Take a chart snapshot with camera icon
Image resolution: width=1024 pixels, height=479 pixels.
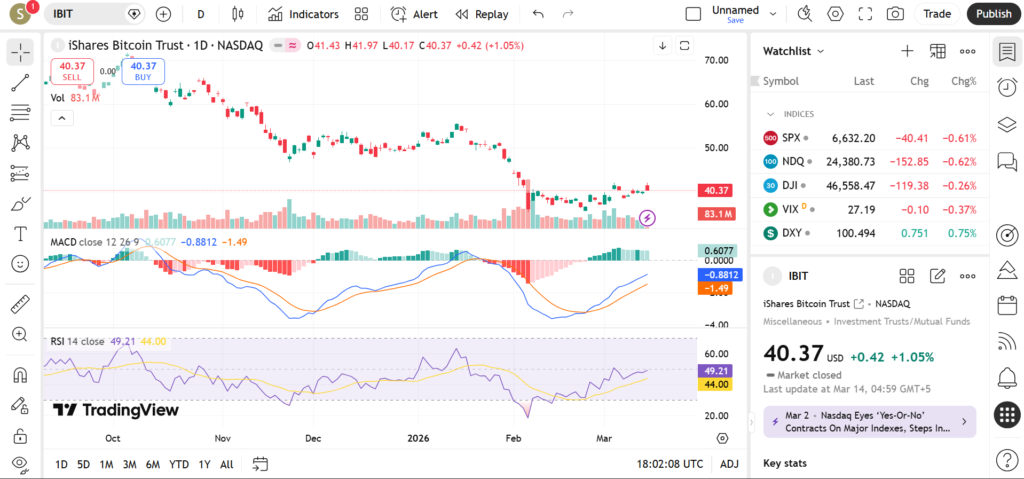click(x=895, y=14)
